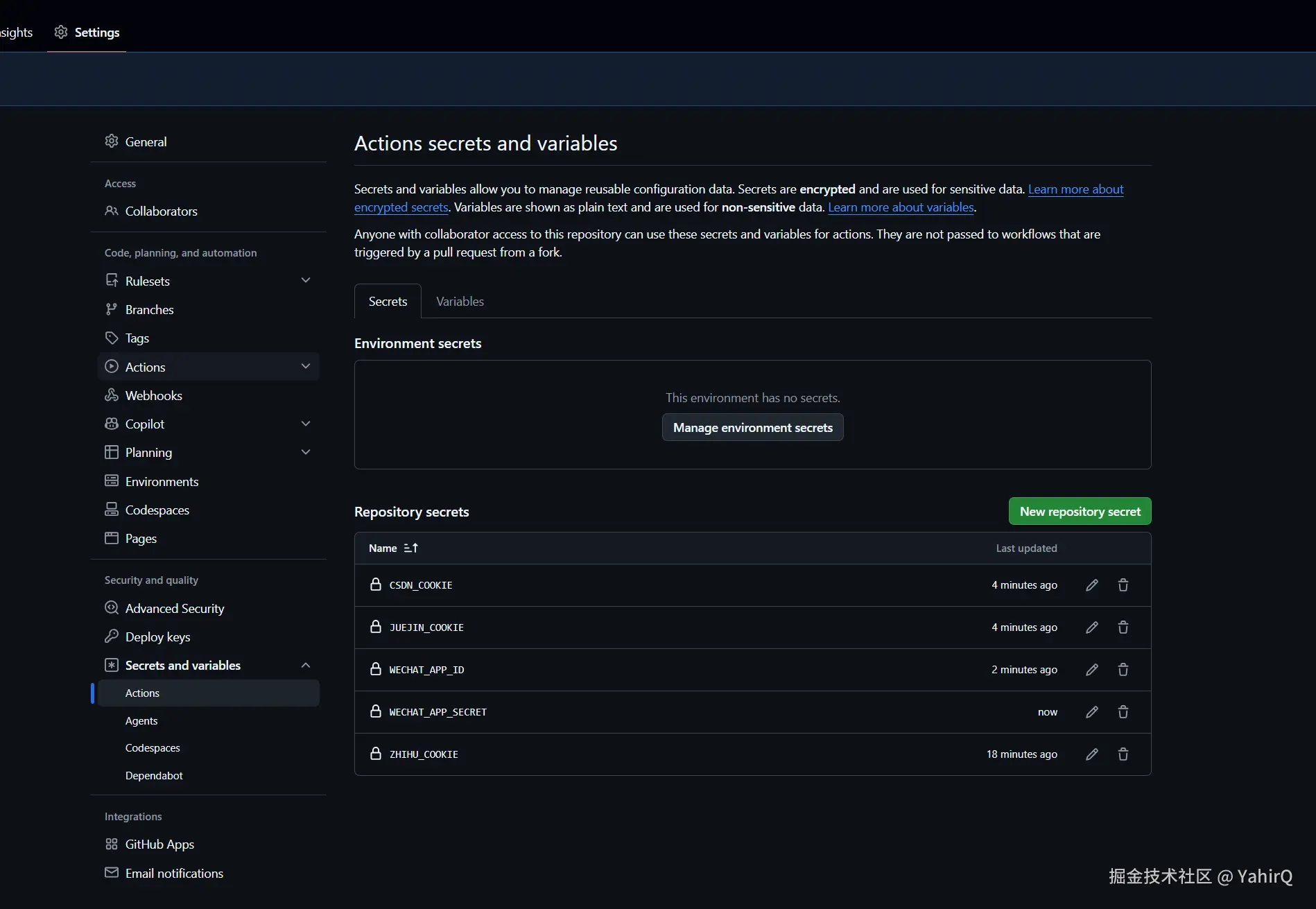Image resolution: width=1316 pixels, height=909 pixels.
Task: Collapse the Secrets and variables section
Action: click(x=306, y=666)
